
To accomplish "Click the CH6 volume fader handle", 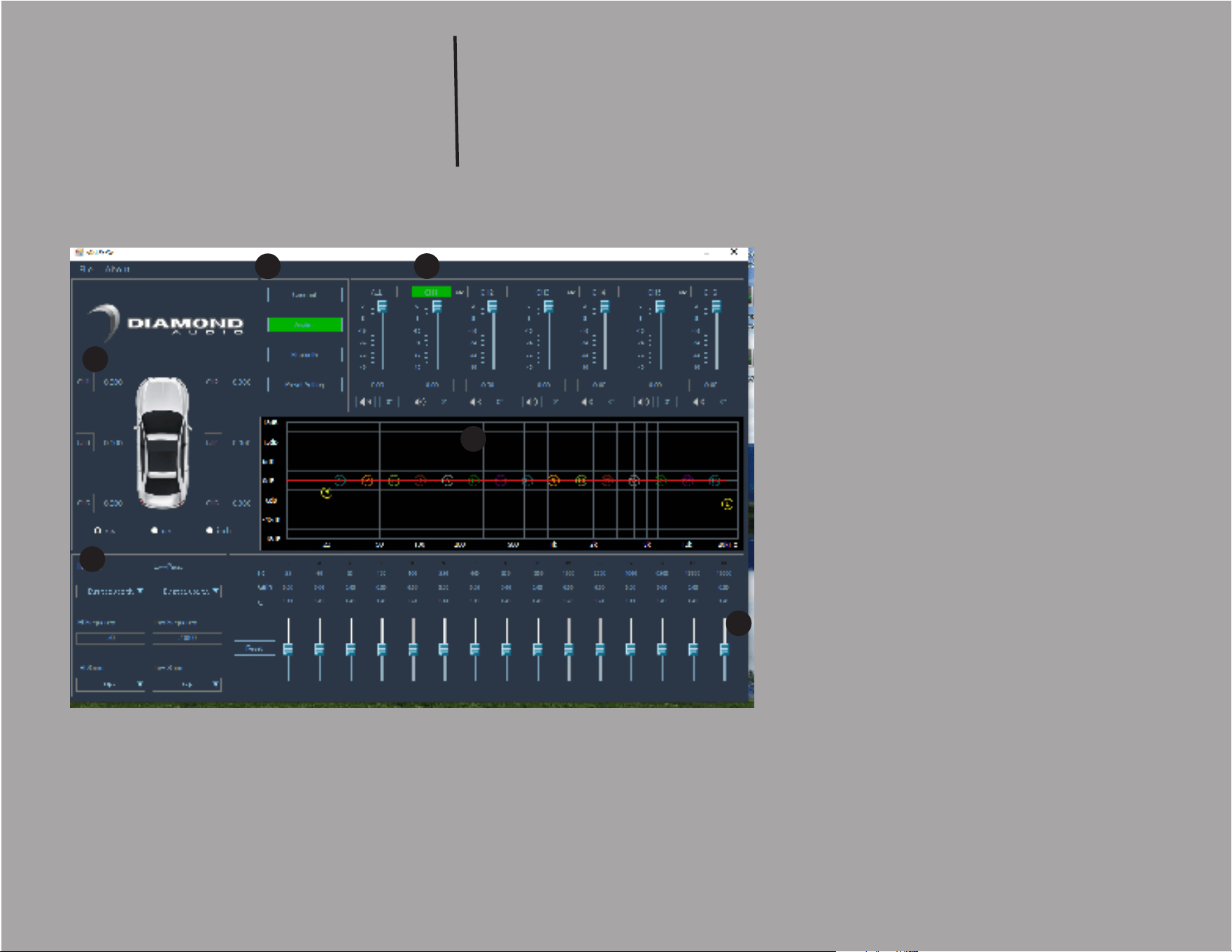I will [x=716, y=306].
